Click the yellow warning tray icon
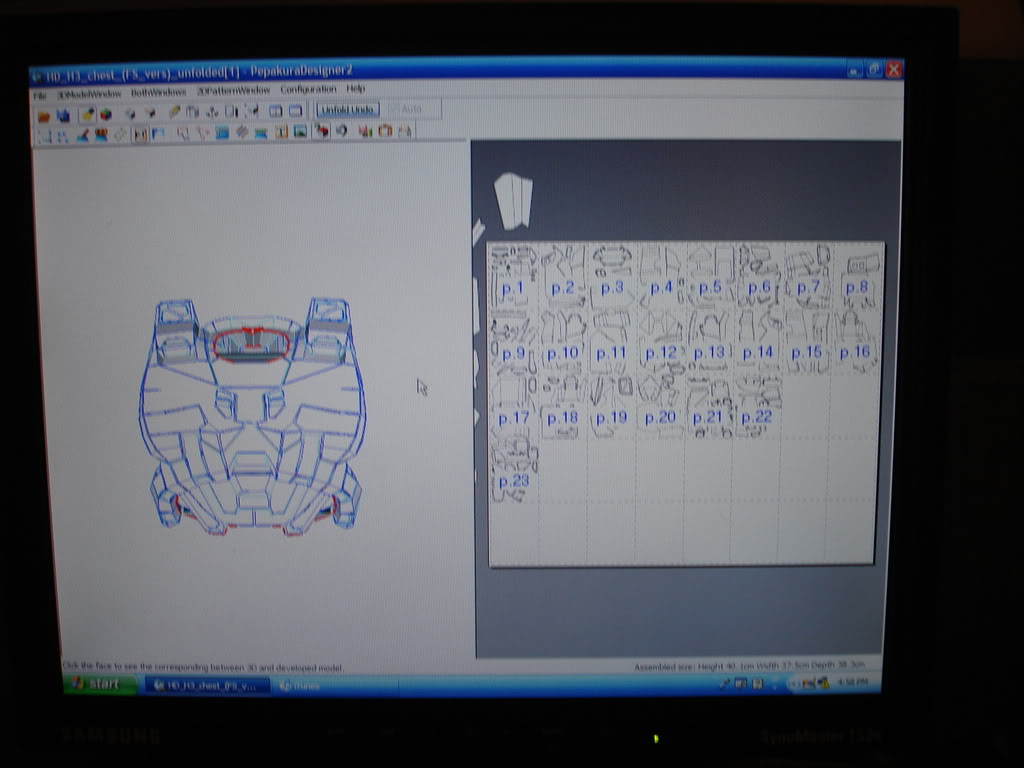The height and width of the screenshot is (768, 1024). 824,683
